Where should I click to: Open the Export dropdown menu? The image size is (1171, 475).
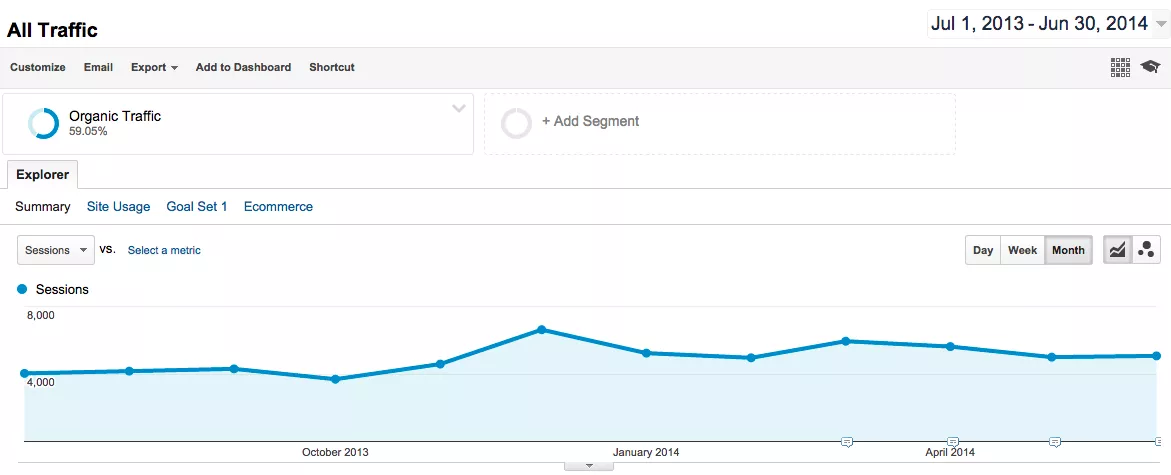pos(155,67)
